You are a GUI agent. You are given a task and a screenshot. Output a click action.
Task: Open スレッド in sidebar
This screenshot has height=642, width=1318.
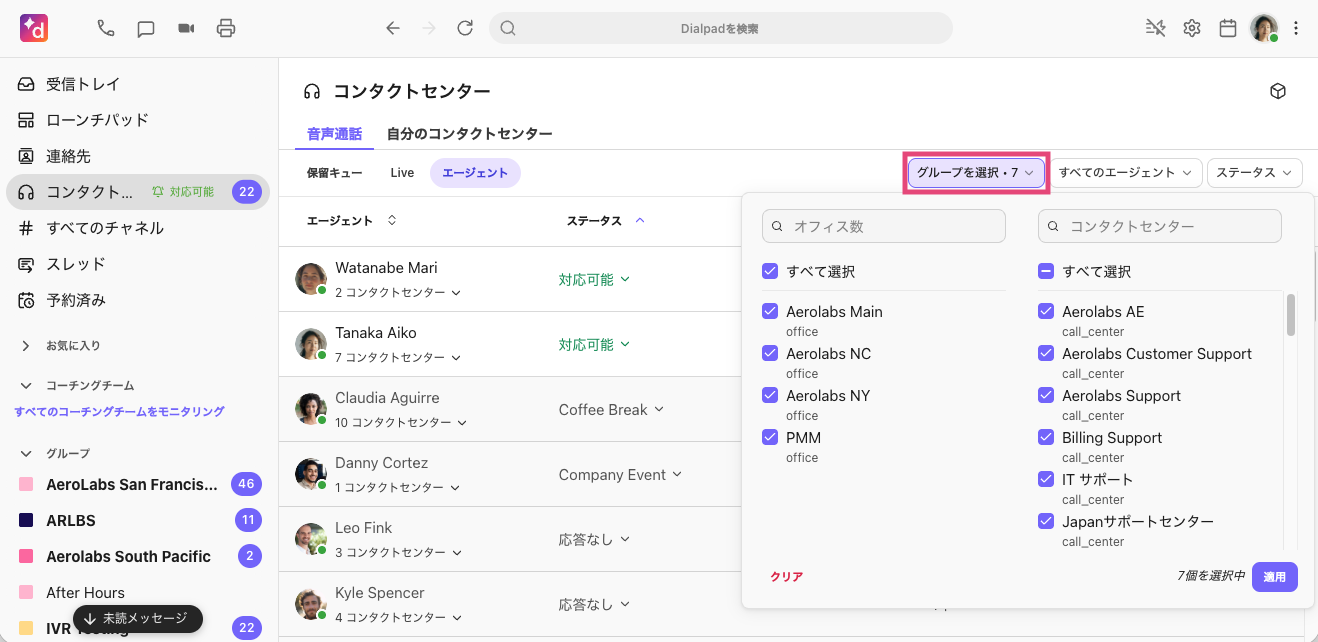(138, 264)
